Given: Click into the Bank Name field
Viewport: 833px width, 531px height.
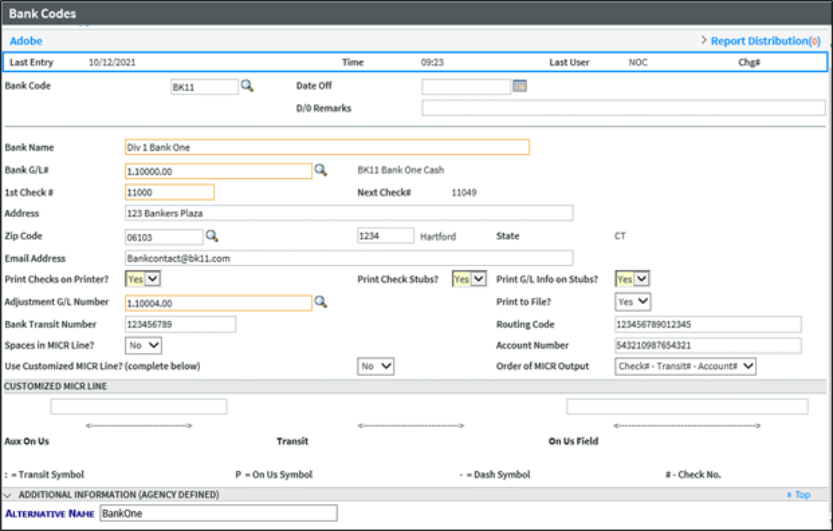Looking at the screenshot, I should pyautogui.click(x=327, y=148).
